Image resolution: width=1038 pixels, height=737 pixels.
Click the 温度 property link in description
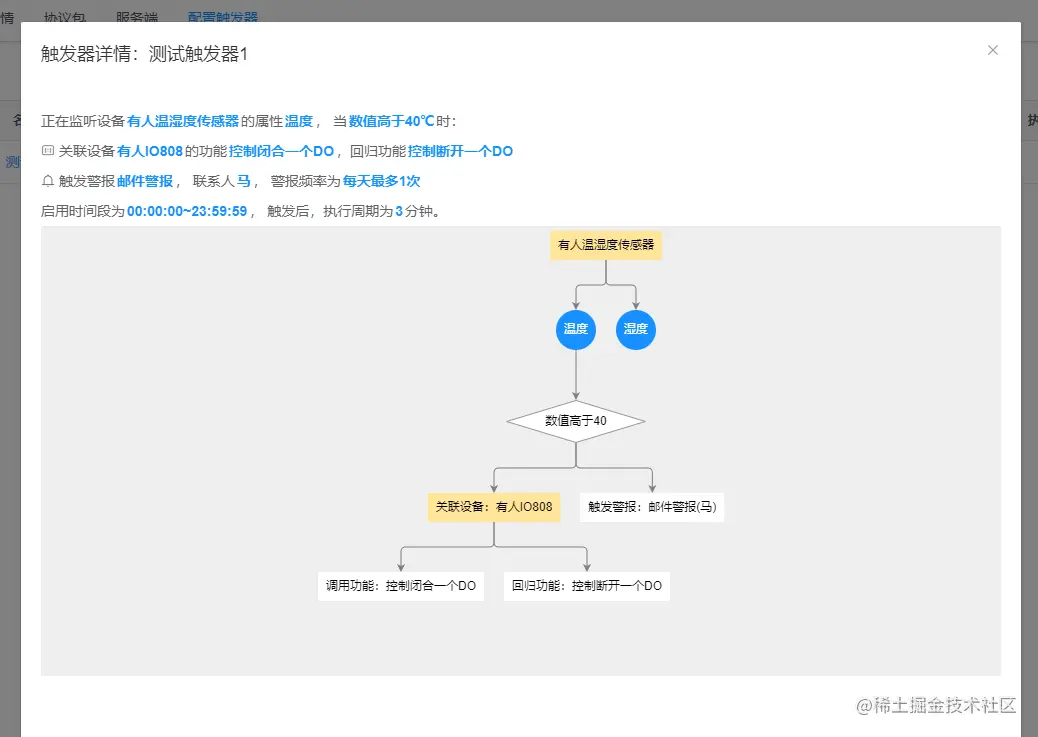pyautogui.click(x=299, y=121)
